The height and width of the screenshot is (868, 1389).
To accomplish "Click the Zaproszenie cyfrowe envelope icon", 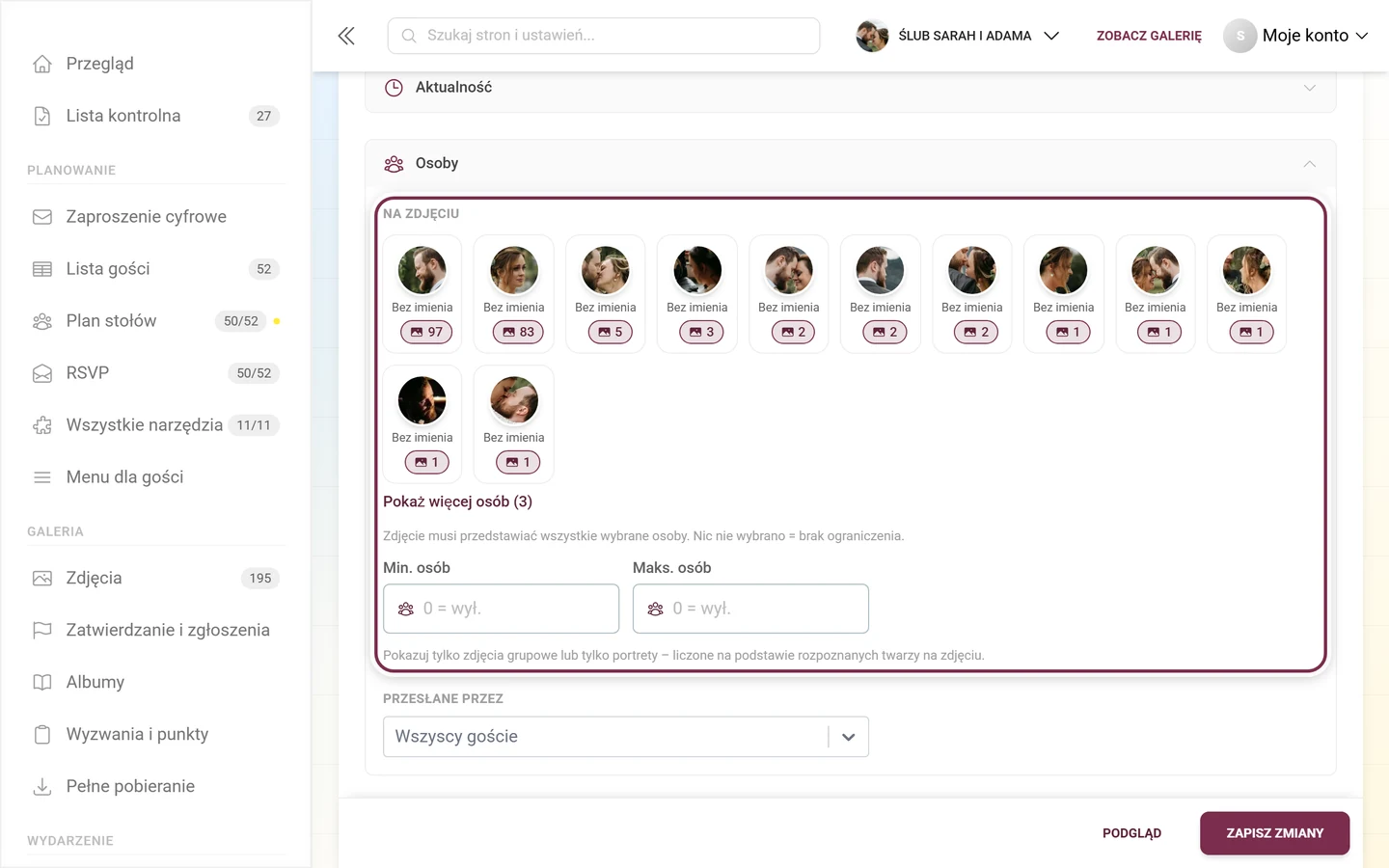I will tap(42, 217).
